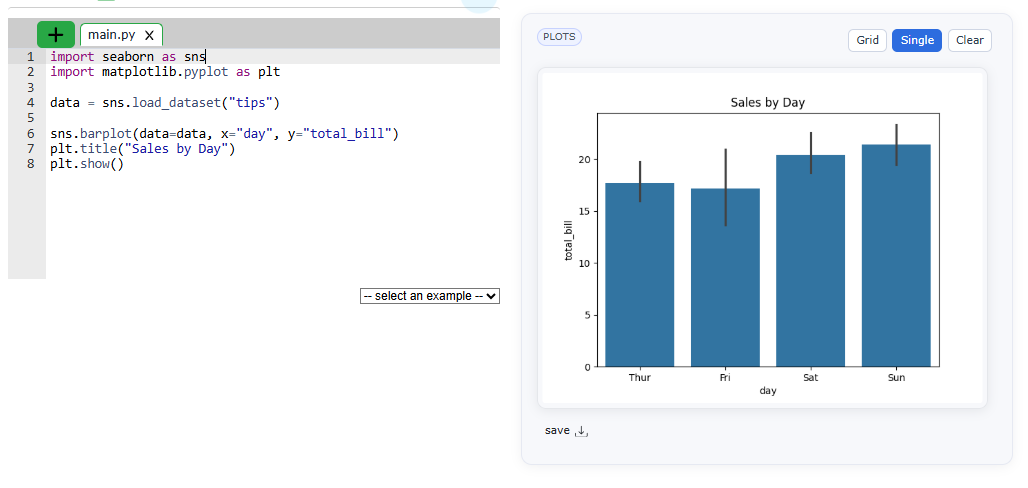Click the 'Sales by Day' chart title
The height and width of the screenshot is (488, 1028).
767,103
